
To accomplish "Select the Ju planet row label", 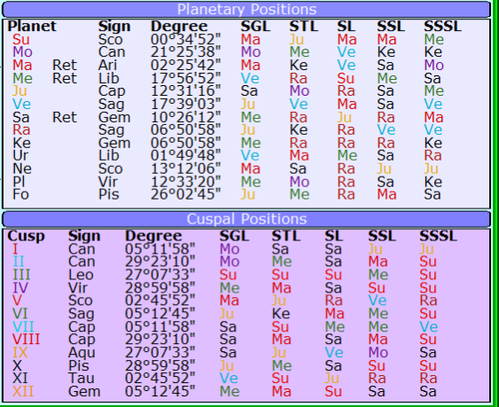I will tap(19, 91).
